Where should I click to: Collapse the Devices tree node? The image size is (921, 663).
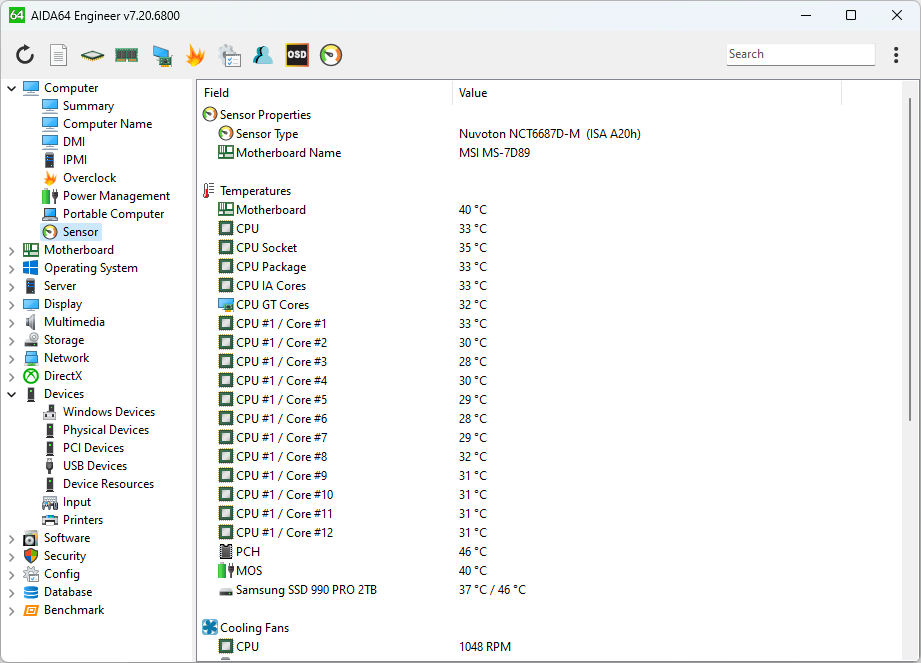tap(12, 394)
